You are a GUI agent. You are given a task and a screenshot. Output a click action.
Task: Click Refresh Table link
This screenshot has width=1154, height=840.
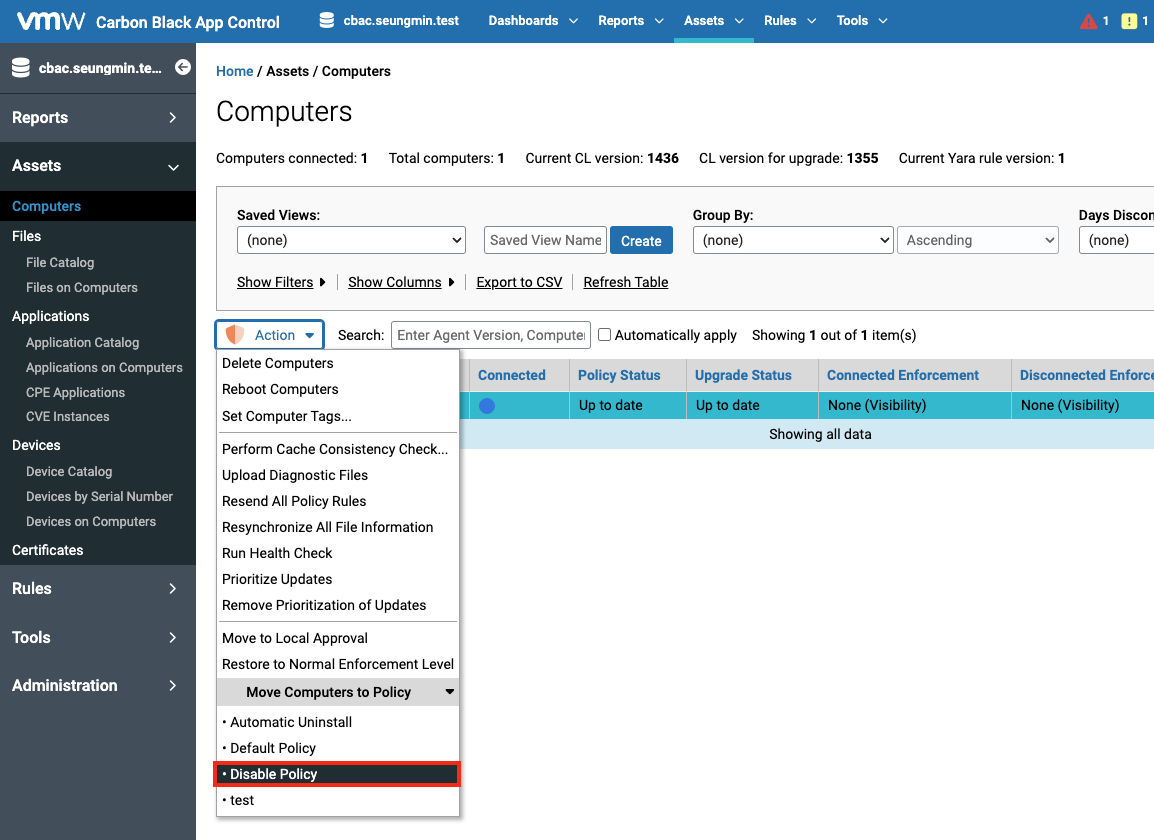point(626,282)
